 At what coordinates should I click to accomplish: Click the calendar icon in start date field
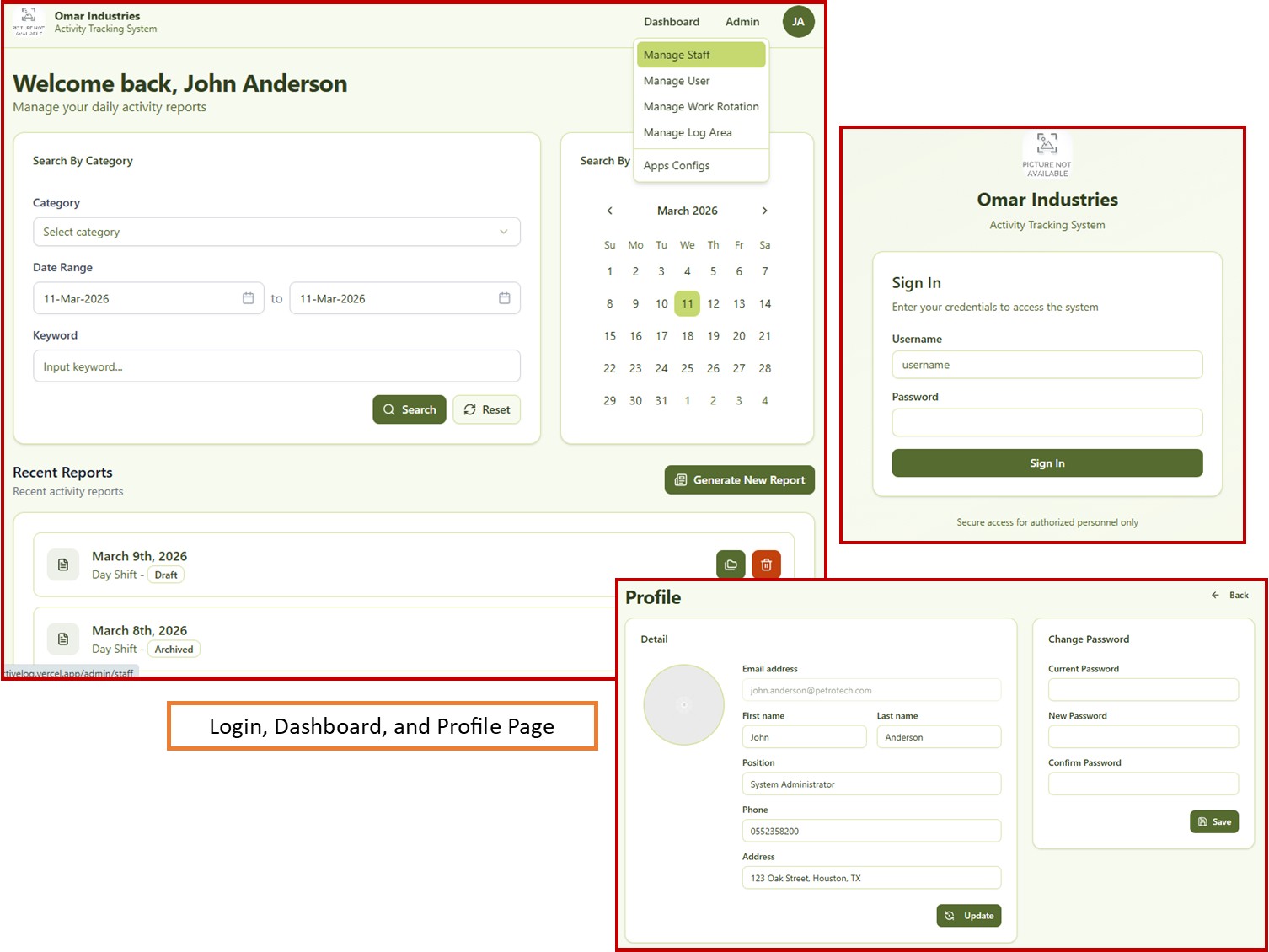pyautogui.click(x=248, y=298)
